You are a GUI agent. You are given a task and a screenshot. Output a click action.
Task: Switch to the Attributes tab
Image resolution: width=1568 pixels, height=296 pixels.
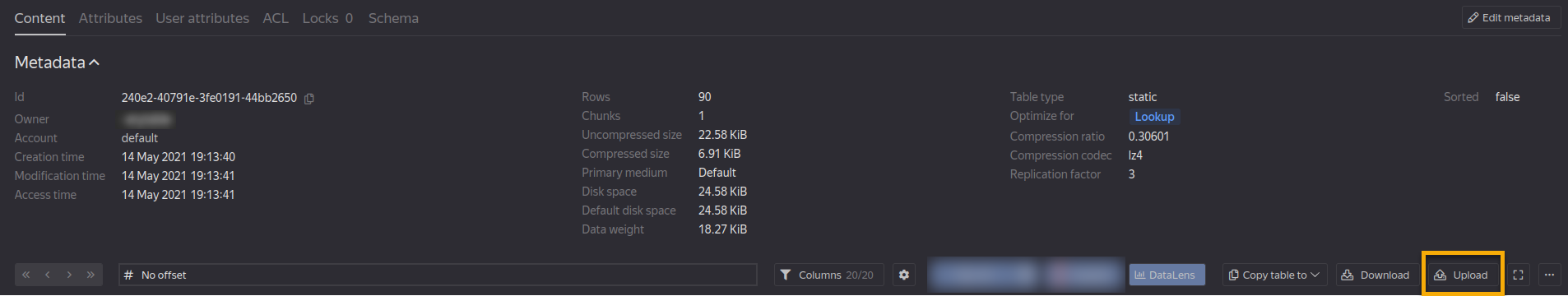tap(110, 18)
